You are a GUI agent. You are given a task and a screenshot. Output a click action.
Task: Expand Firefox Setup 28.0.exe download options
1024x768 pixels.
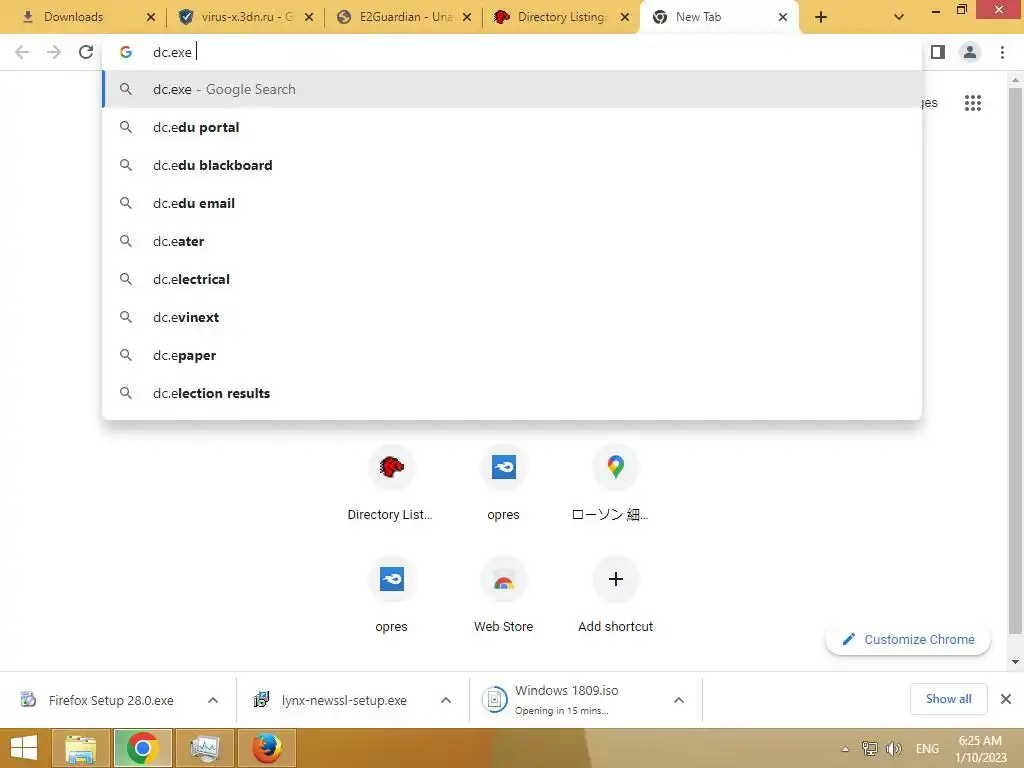point(213,700)
